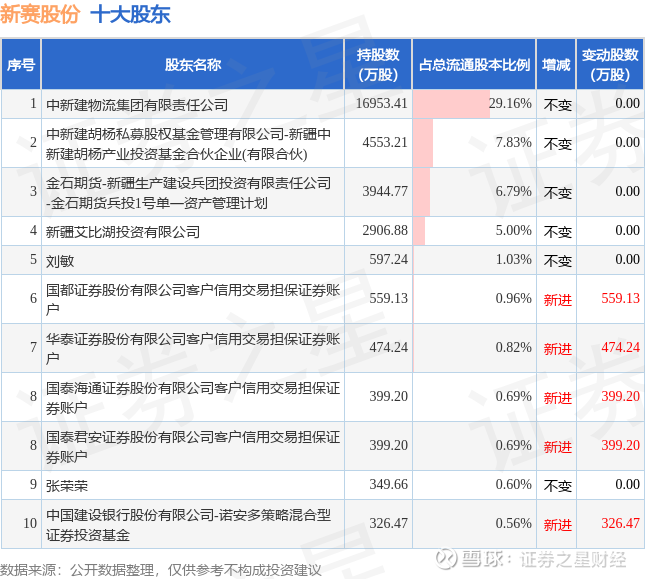The width and height of the screenshot is (645, 579).
Task: Select the 增减 column header
Action: pyautogui.click(x=556, y=65)
